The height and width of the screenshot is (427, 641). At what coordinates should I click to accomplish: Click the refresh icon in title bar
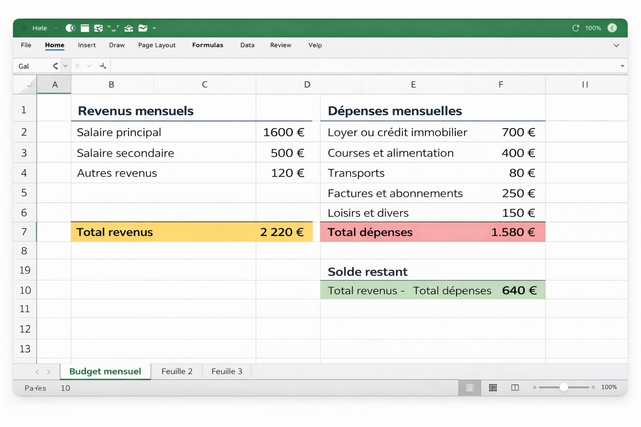tap(575, 28)
